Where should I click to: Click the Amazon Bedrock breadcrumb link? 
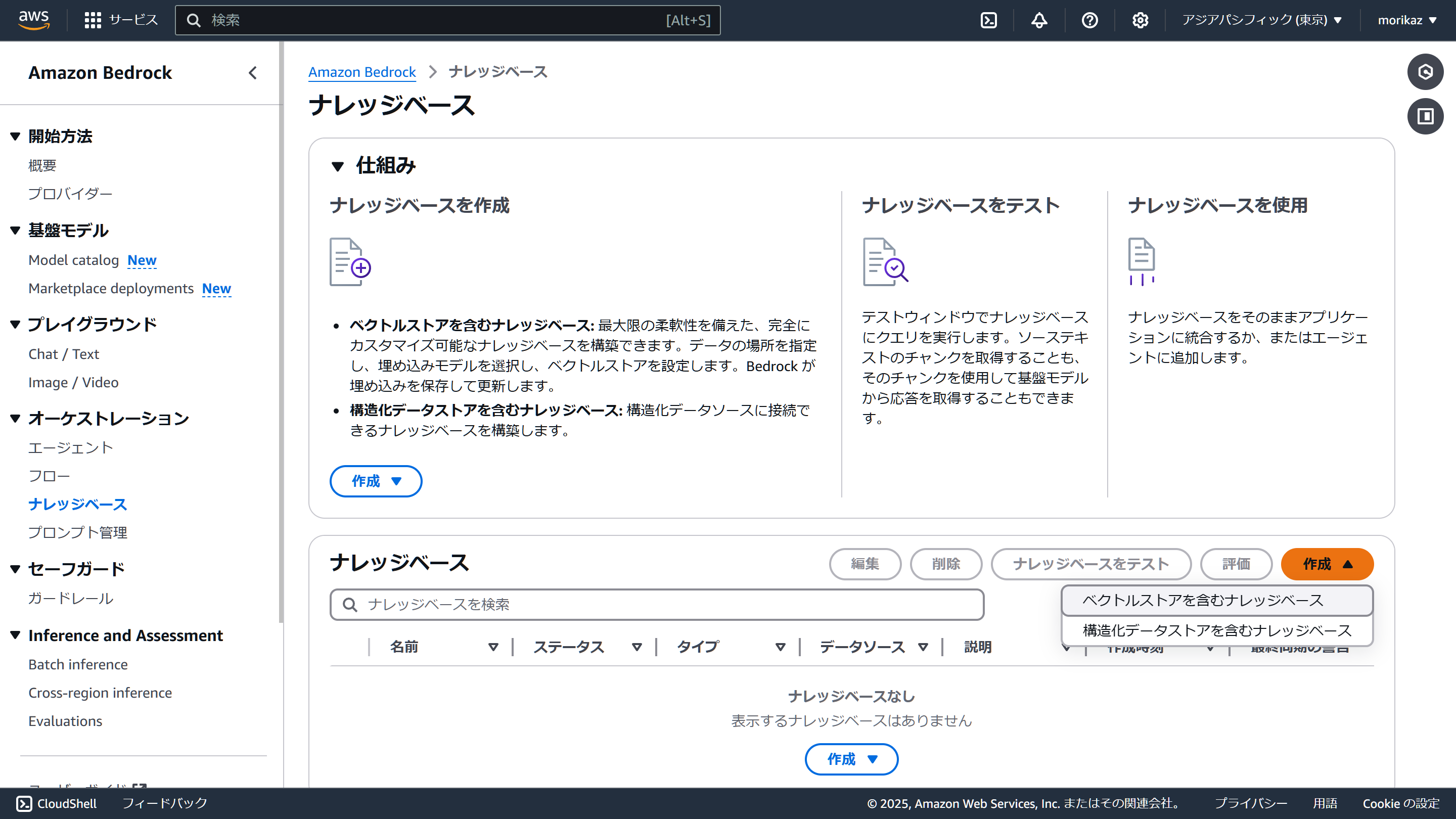tap(362, 72)
